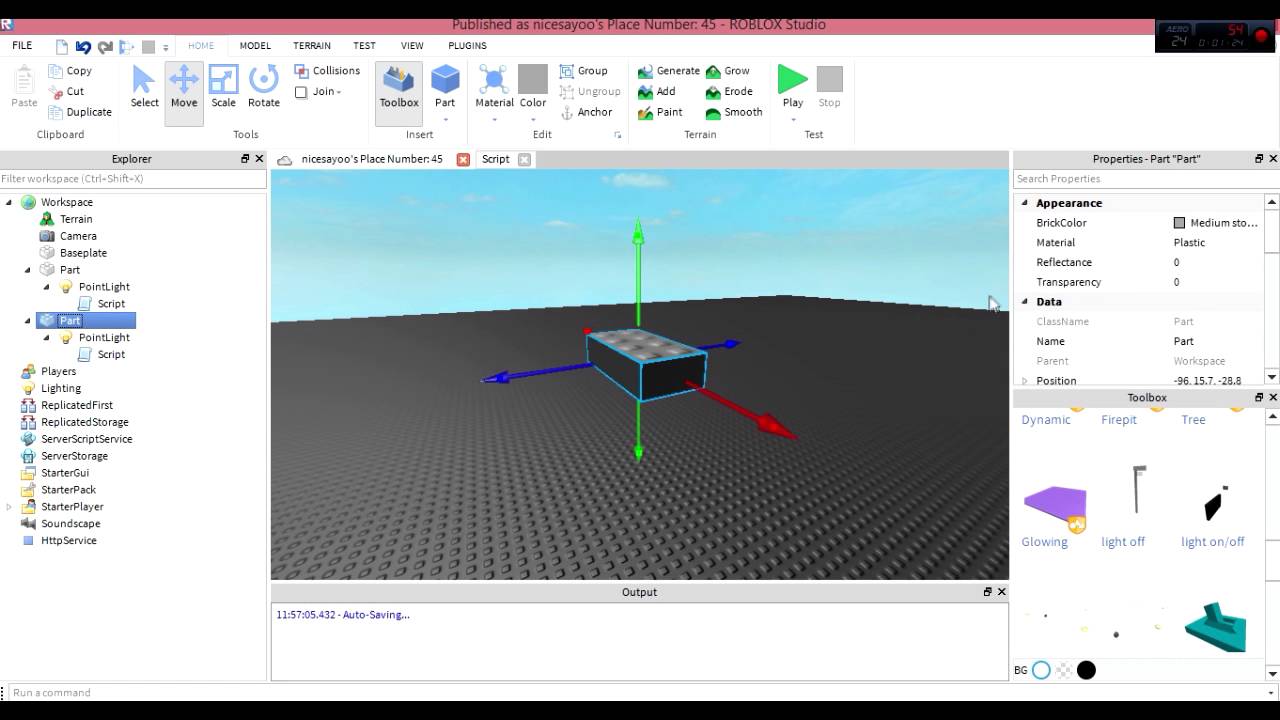Select ServerScriptService in Explorer
1280x720 pixels.
pyautogui.click(x=86, y=439)
